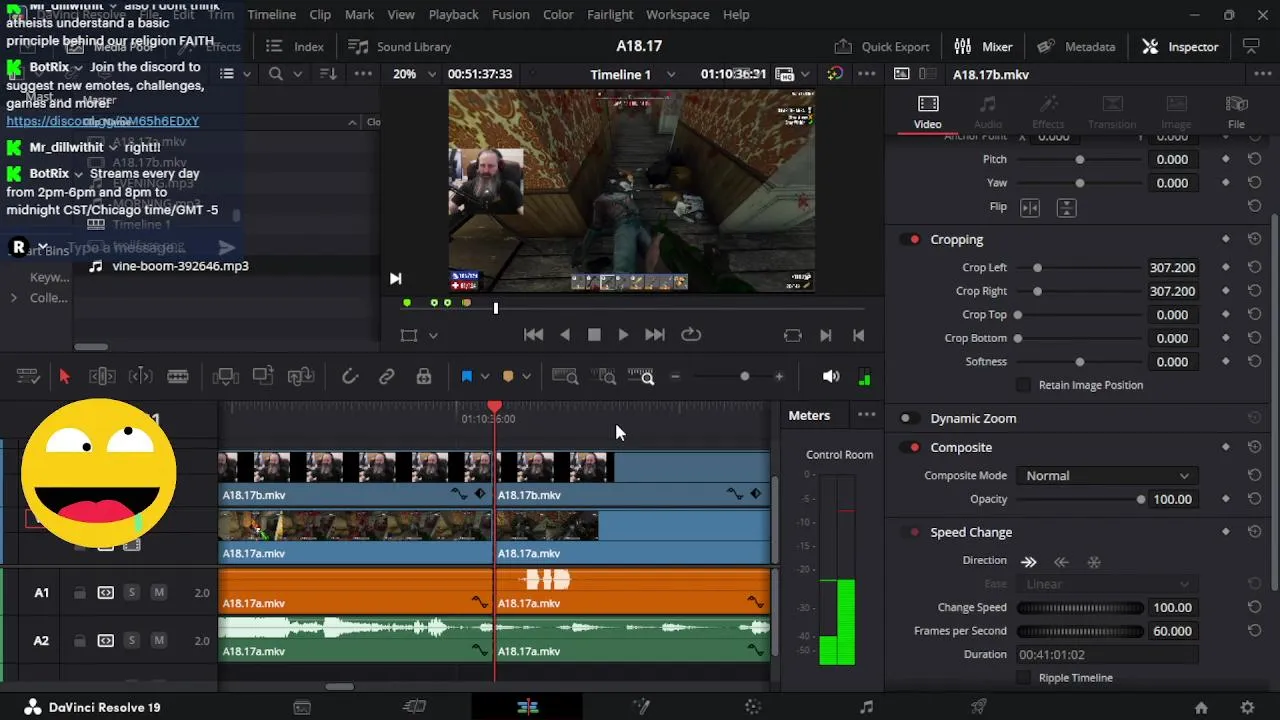Viewport: 1280px width, 720px height.
Task: Toggle timeline snapping
Action: pos(349,376)
